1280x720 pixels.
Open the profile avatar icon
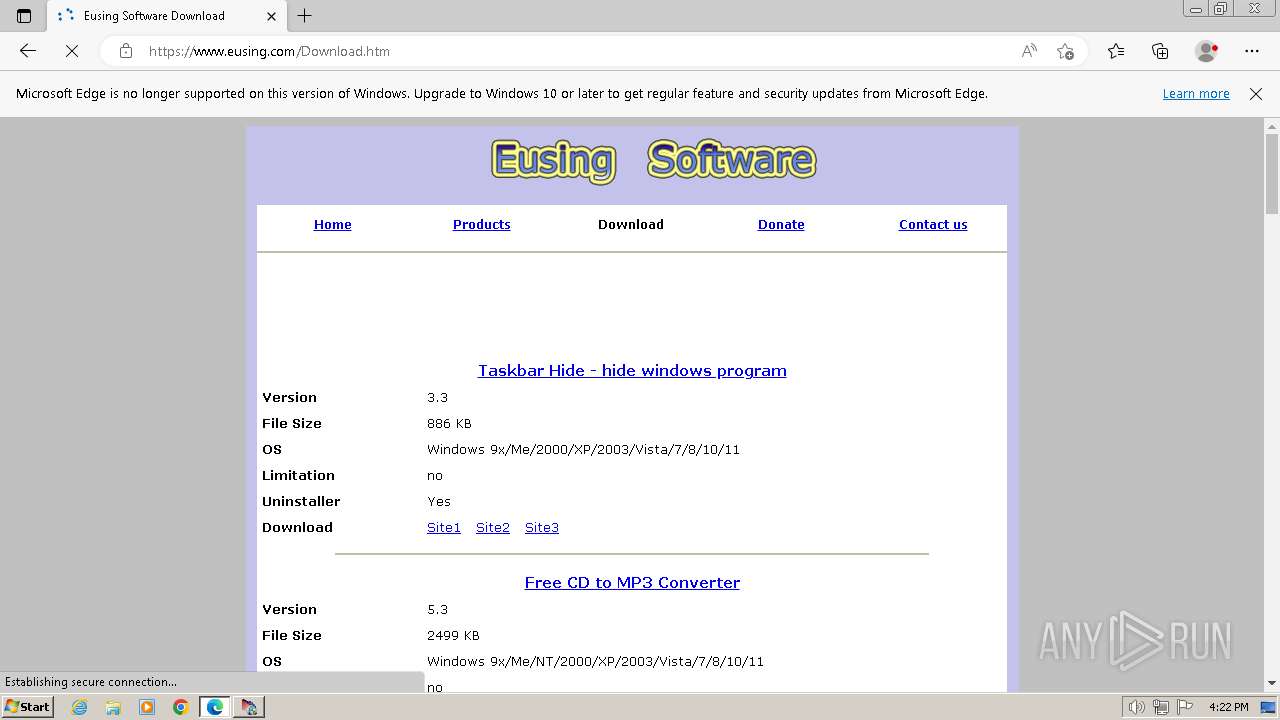[1207, 51]
